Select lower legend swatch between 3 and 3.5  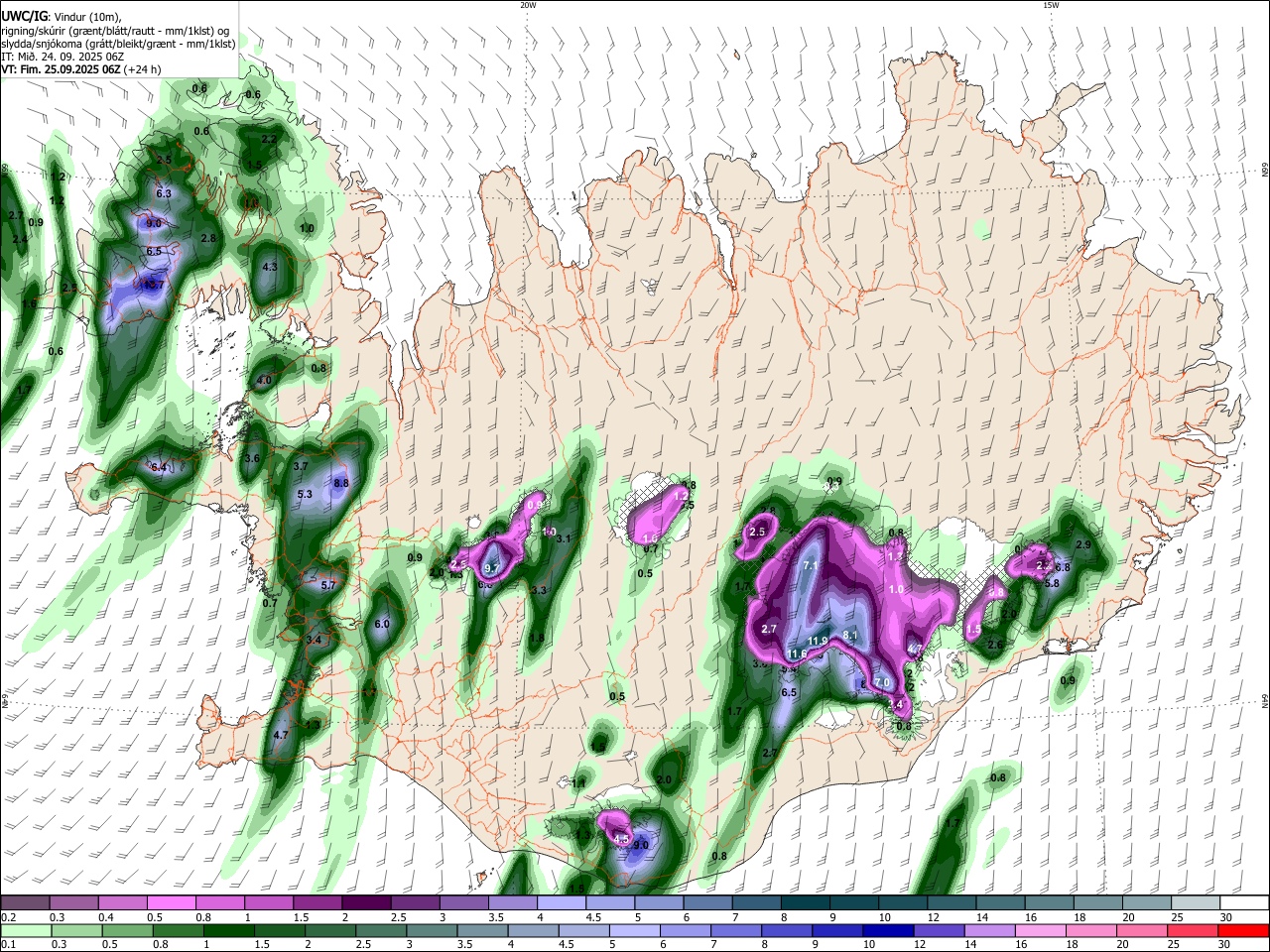pyautogui.click(x=432, y=930)
